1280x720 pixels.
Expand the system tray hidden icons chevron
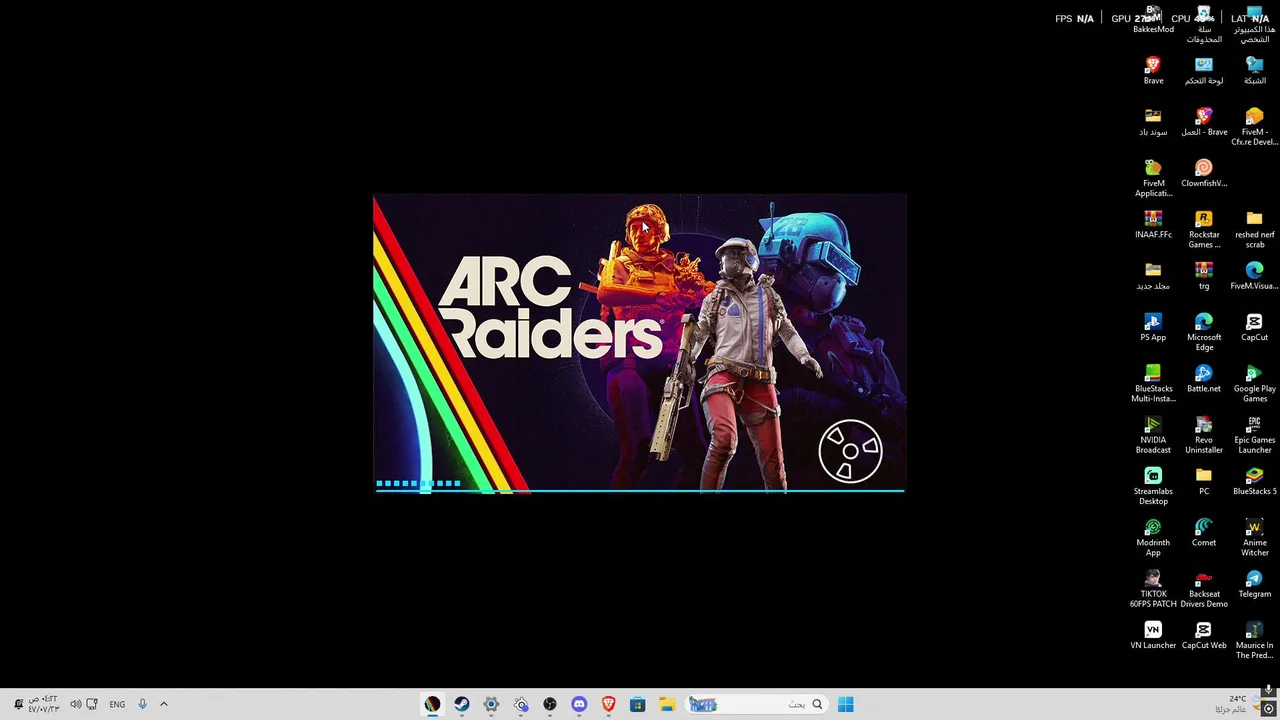[x=164, y=704]
